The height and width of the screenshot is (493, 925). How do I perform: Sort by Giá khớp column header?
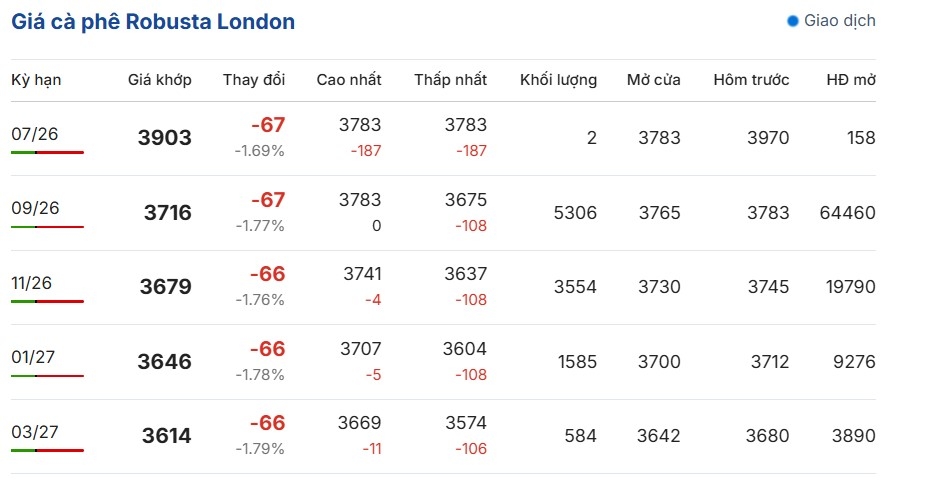click(x=160, y=80)
